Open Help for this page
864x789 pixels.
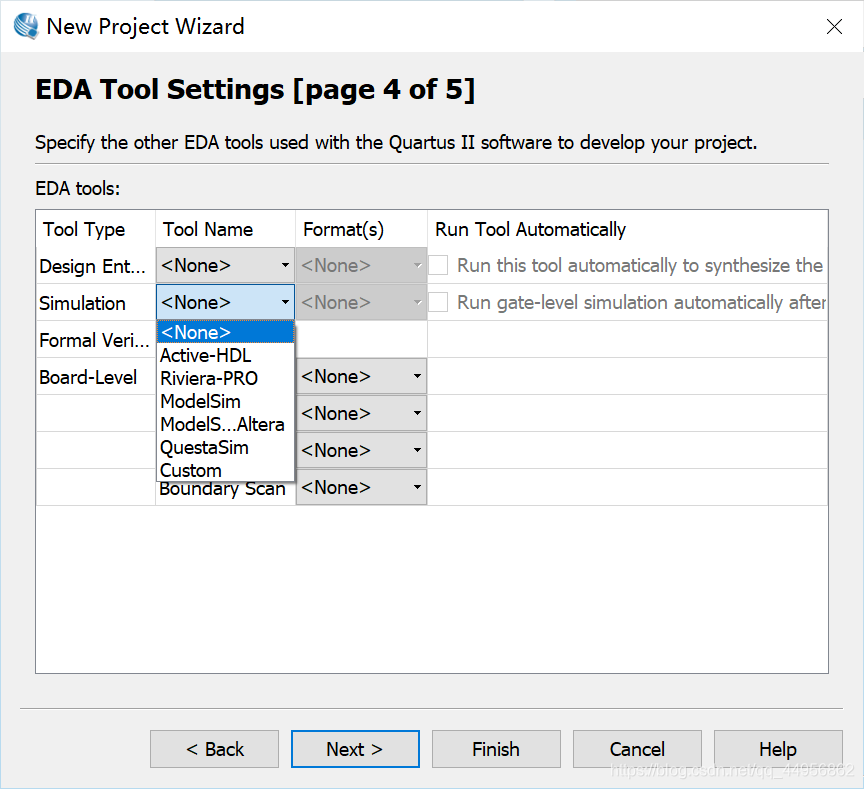coord(778,749)
